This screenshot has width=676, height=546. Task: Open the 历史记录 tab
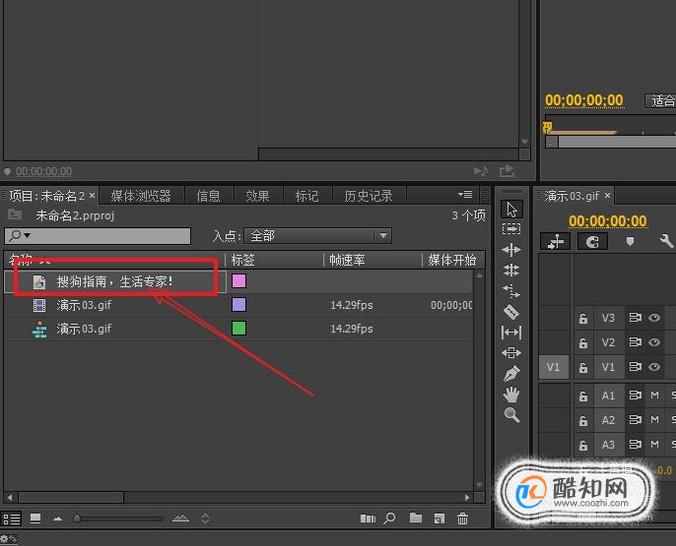[369, 196]
